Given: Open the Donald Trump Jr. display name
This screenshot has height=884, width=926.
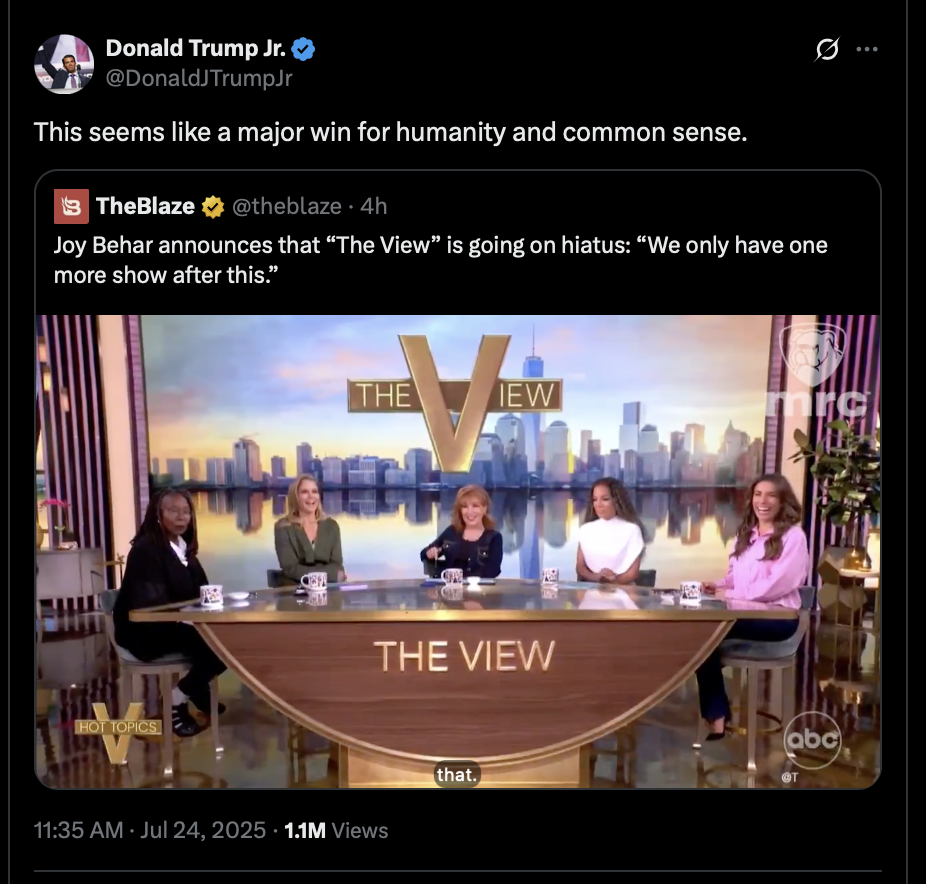Looking at the screenshot, I should point(195,48).
